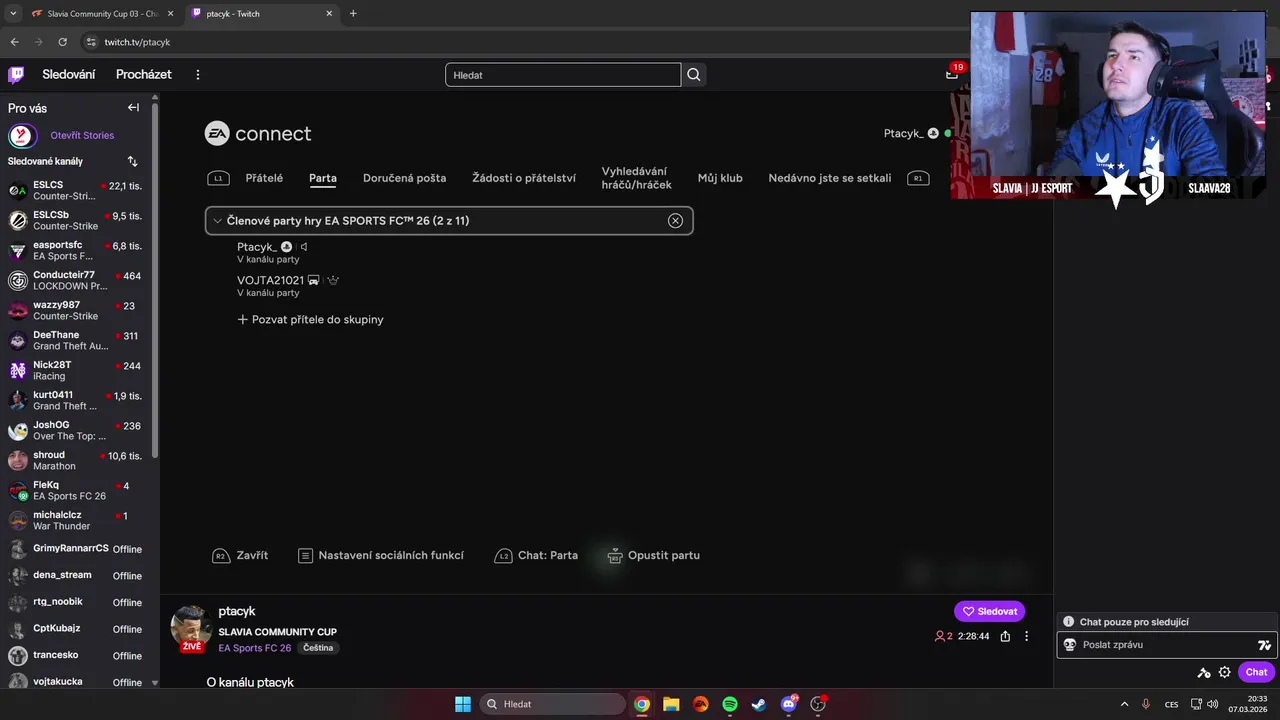Open File Explorer from taskbar
Viewport: 1280px width, 720px height.
[x=671, y=704]
